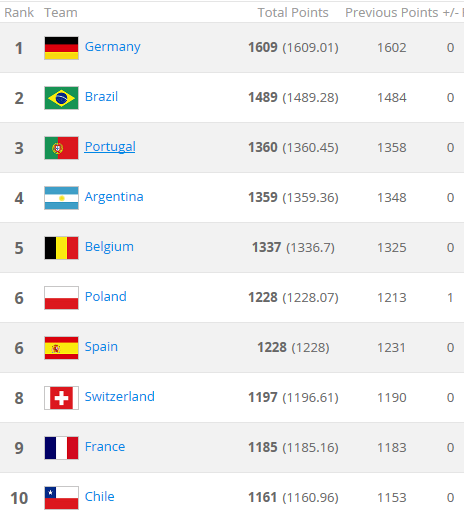
Task: Click the Switzerland flag icon
Action: point(61,398)
